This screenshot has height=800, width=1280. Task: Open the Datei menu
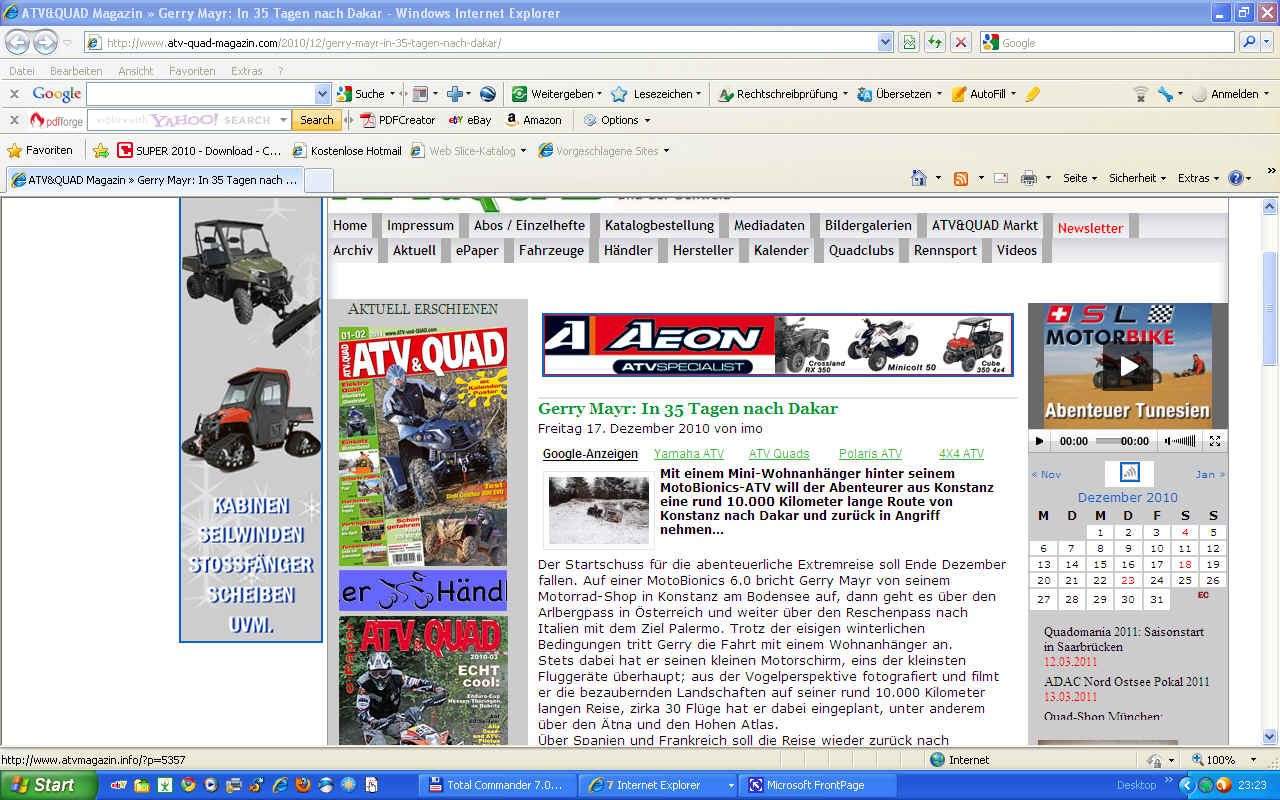coord(21,71)
